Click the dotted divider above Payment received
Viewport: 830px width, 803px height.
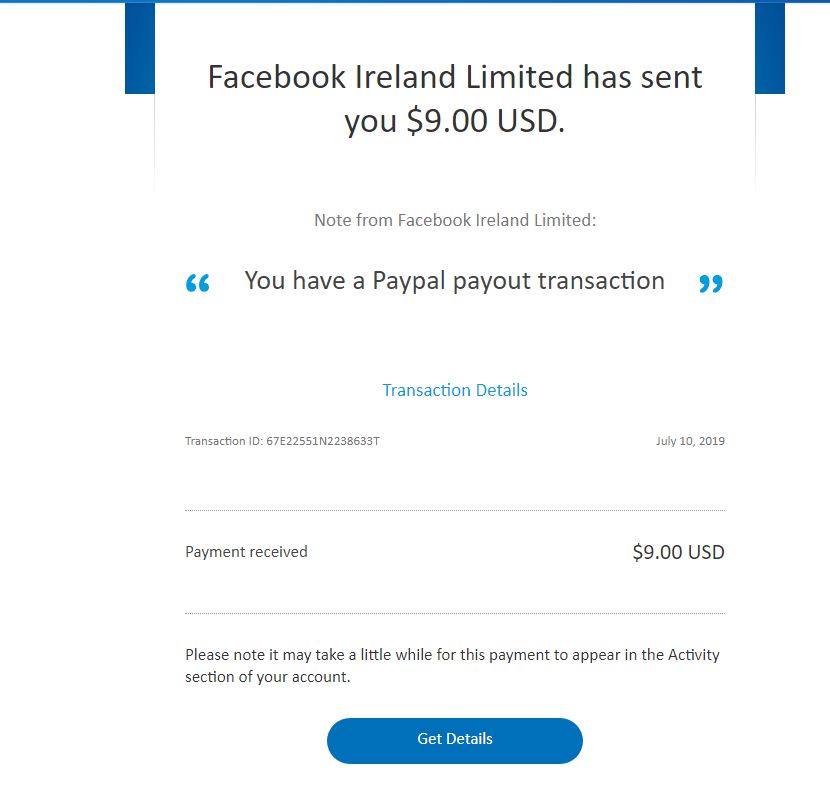pos(455,510)
